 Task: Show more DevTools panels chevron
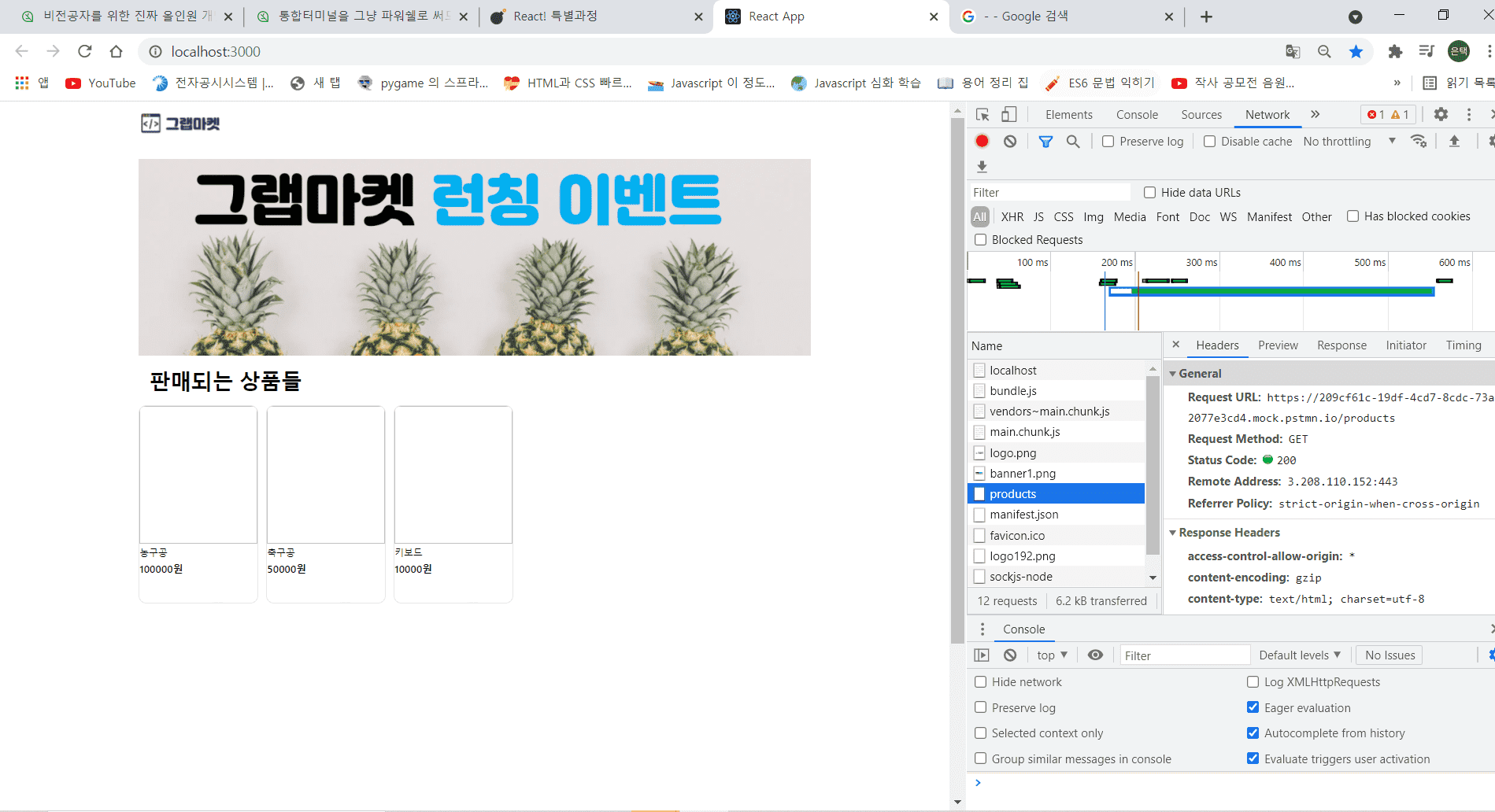pos(1315,115)
